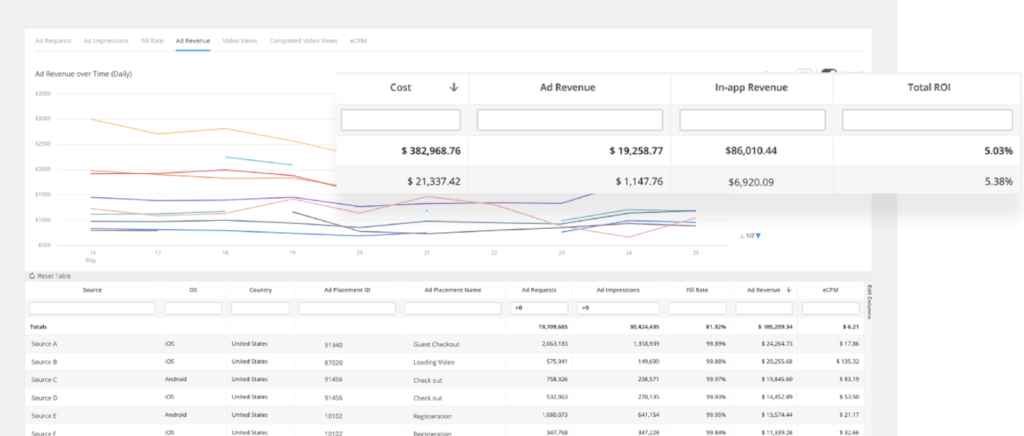Click the overlay Ad Revenue filter field
This screenshot has width=1024, height=436.
pyautogui.click(x=569, y=120)
